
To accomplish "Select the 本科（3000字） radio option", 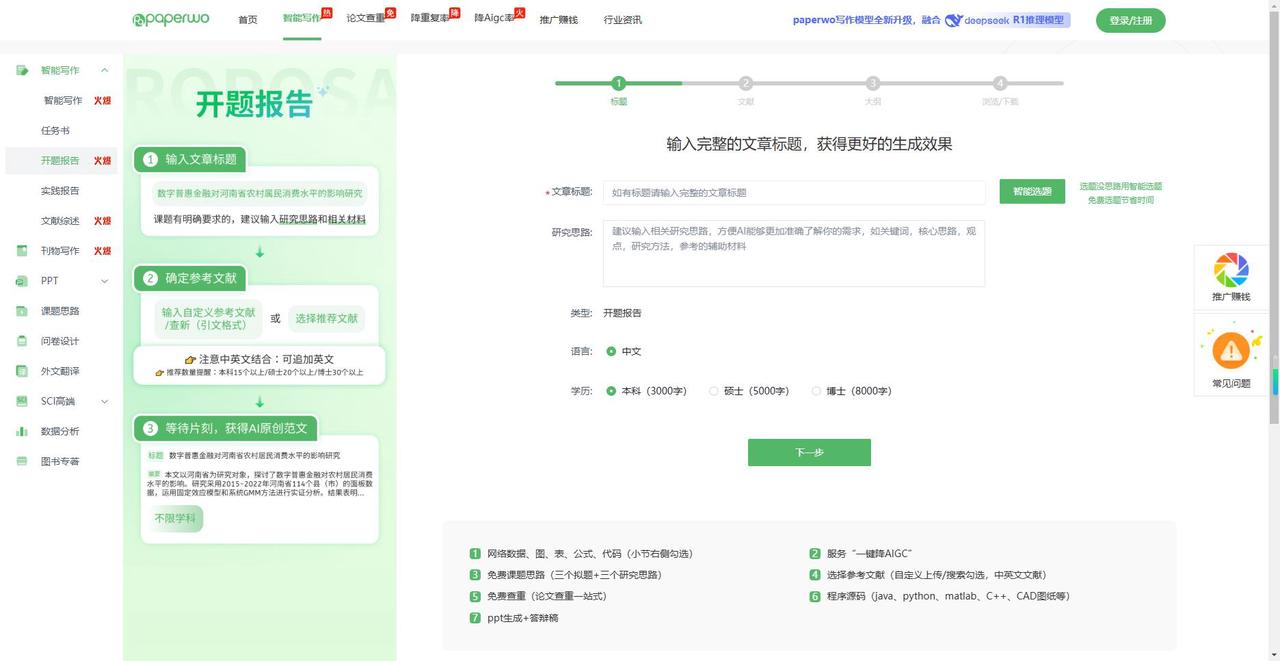I will 611,391.
